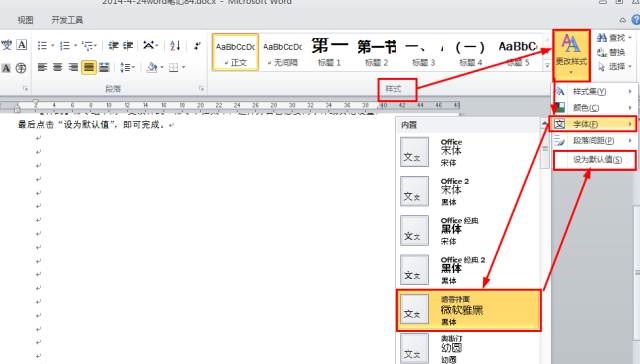Click the character border A icon
The height and width of the screenshot is (364, 640).
click(22, 44)
